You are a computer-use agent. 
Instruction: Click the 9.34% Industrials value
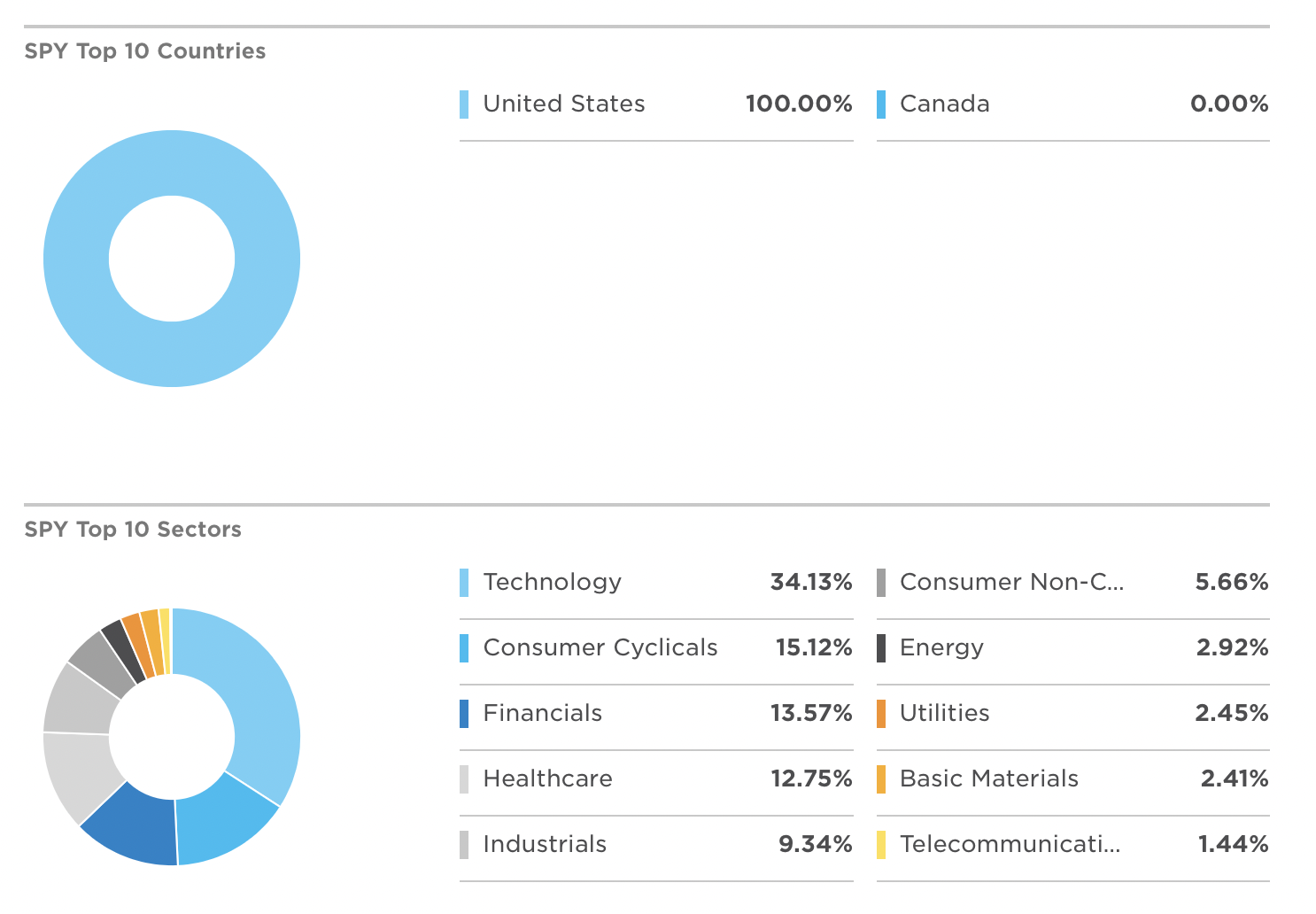(x=816, y=844)
